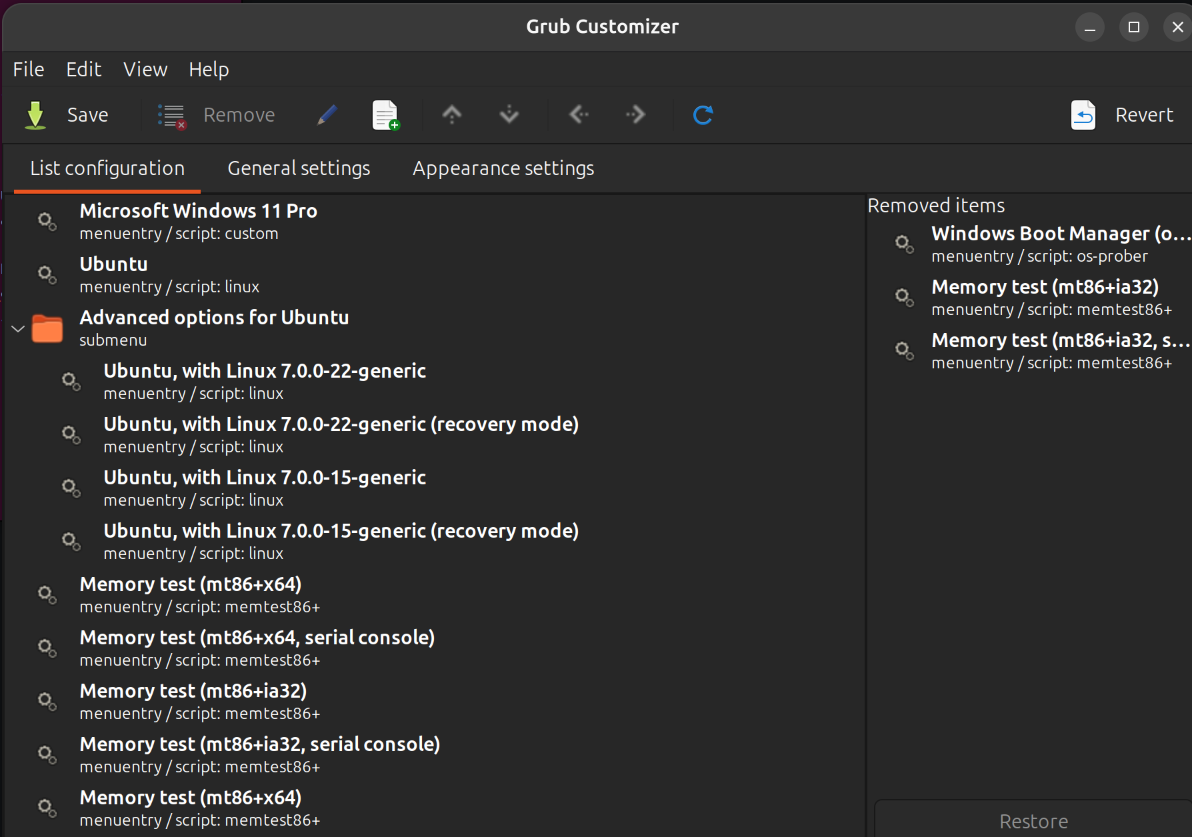Click the Remove entry list icon

[172, 116]
